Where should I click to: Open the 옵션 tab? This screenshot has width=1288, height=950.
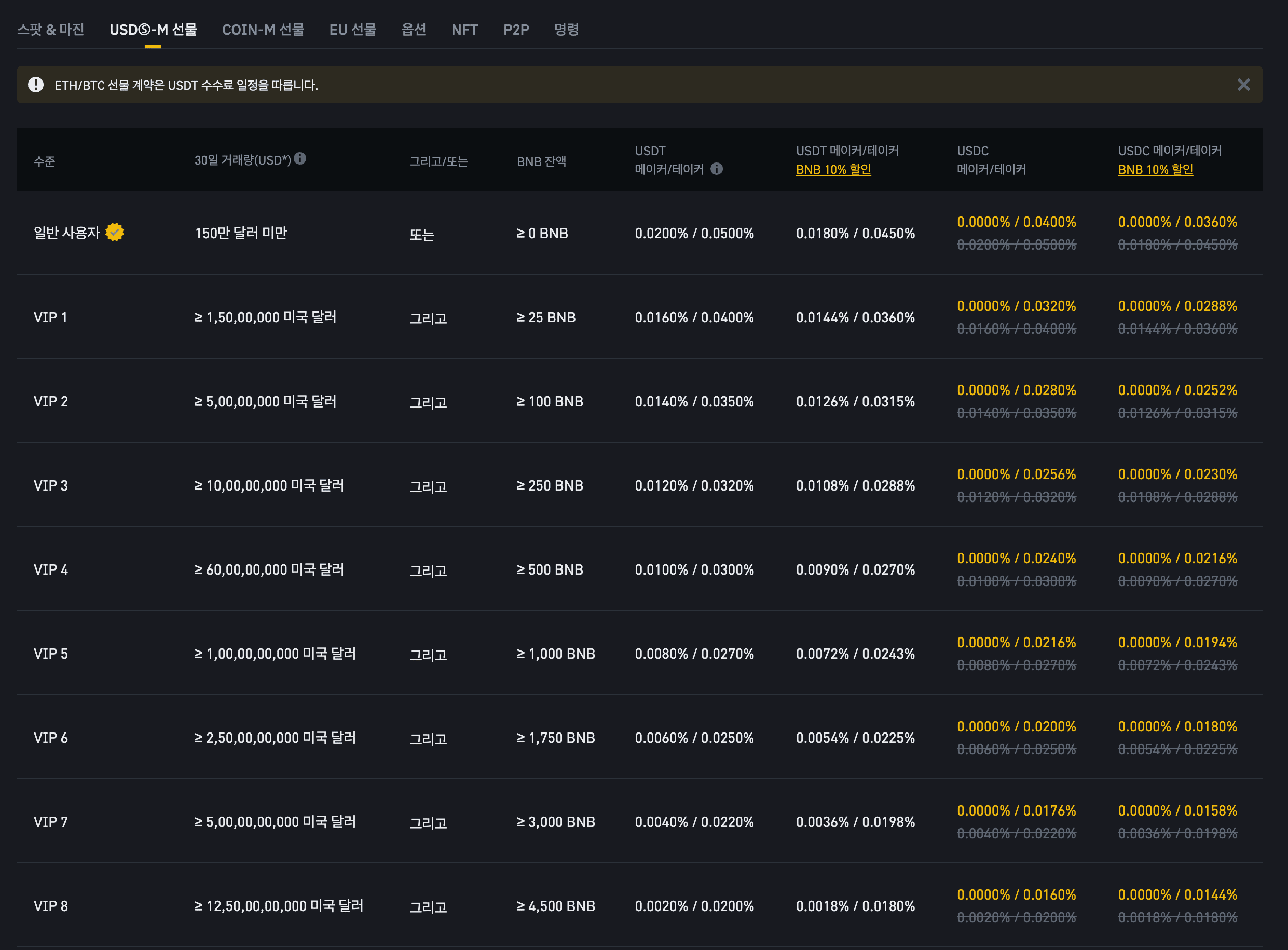click(413, 29)
